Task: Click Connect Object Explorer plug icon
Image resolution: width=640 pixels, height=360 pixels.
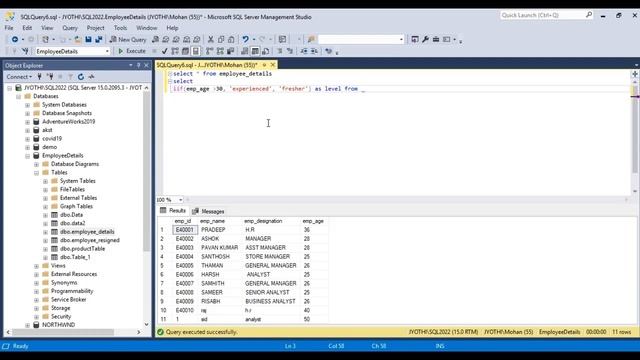Action: click(x=40, y=77)
